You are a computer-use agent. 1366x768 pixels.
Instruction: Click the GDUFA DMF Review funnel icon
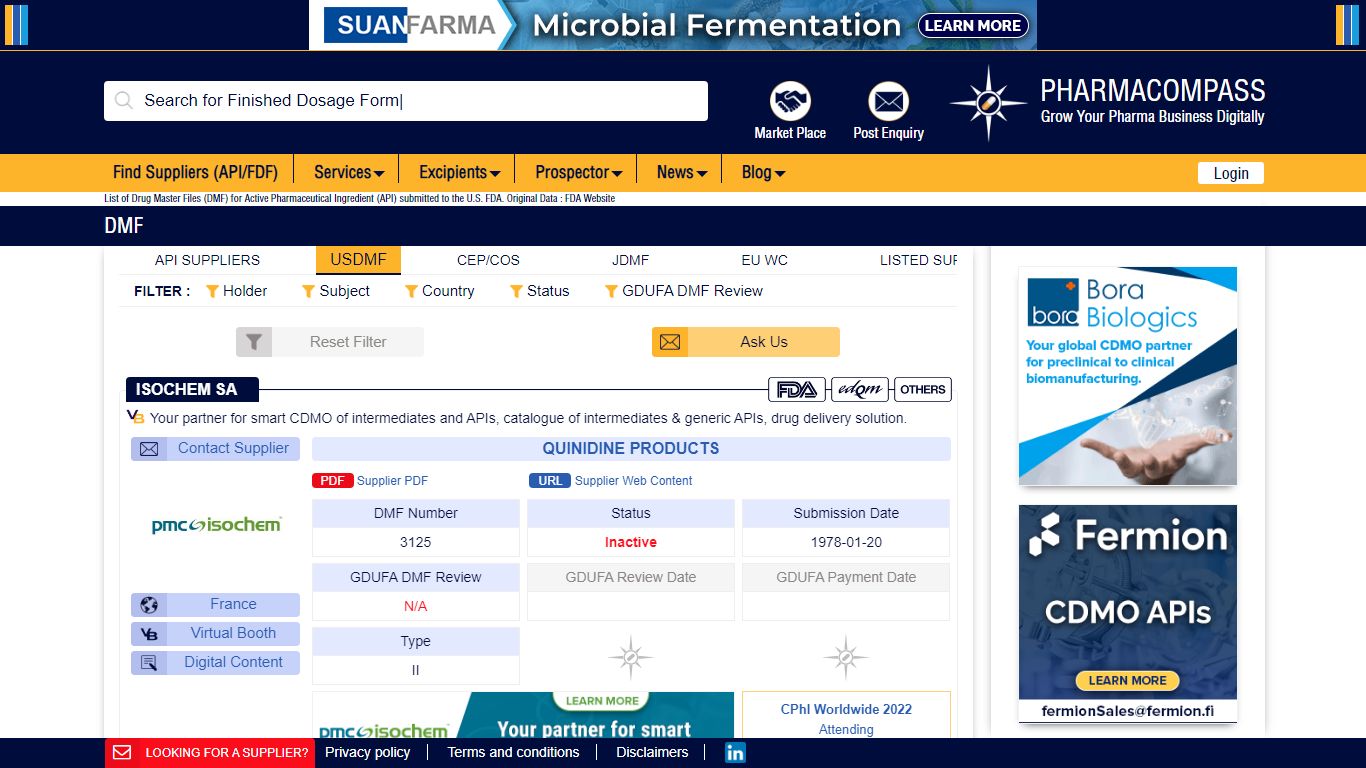click(x=611, y=291)
